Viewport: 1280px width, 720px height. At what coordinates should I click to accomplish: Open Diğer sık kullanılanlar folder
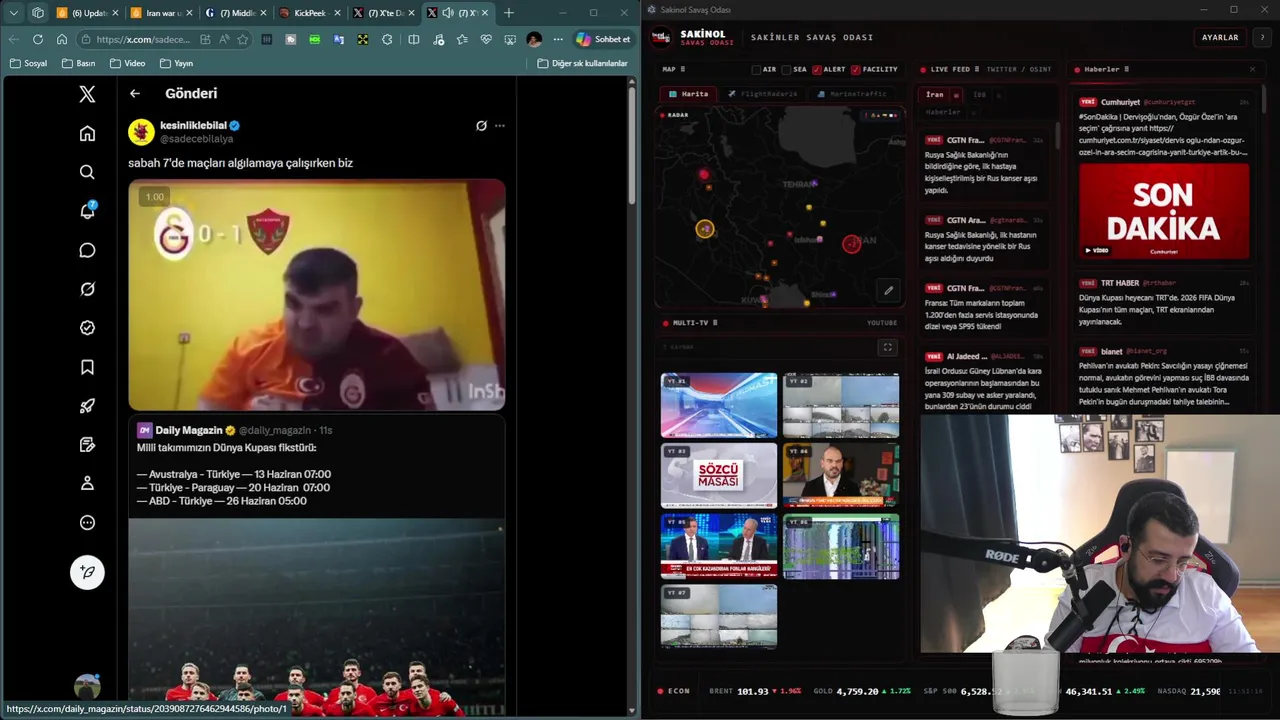coord(583,63)
